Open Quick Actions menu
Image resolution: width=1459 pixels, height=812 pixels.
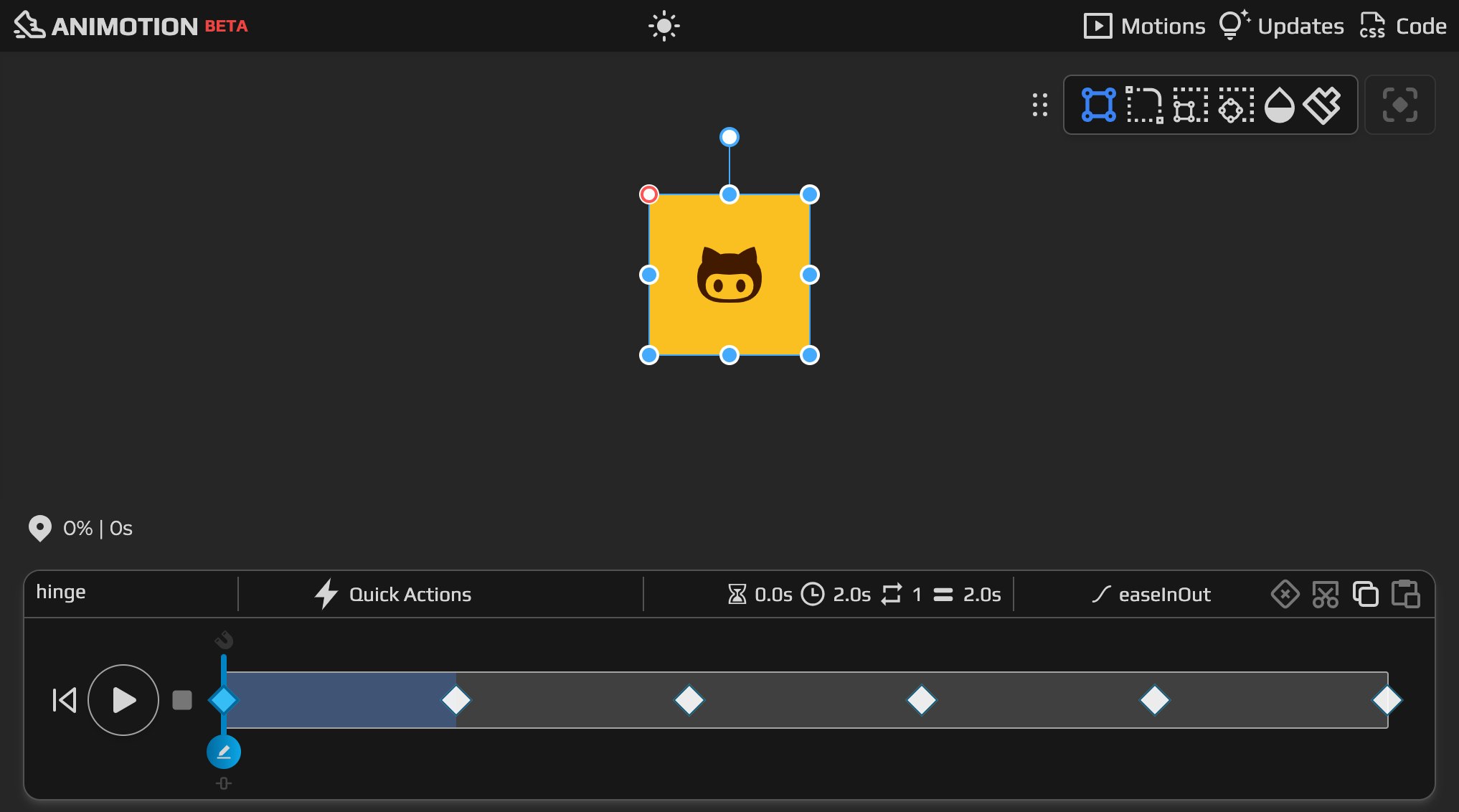click(393, 594)
